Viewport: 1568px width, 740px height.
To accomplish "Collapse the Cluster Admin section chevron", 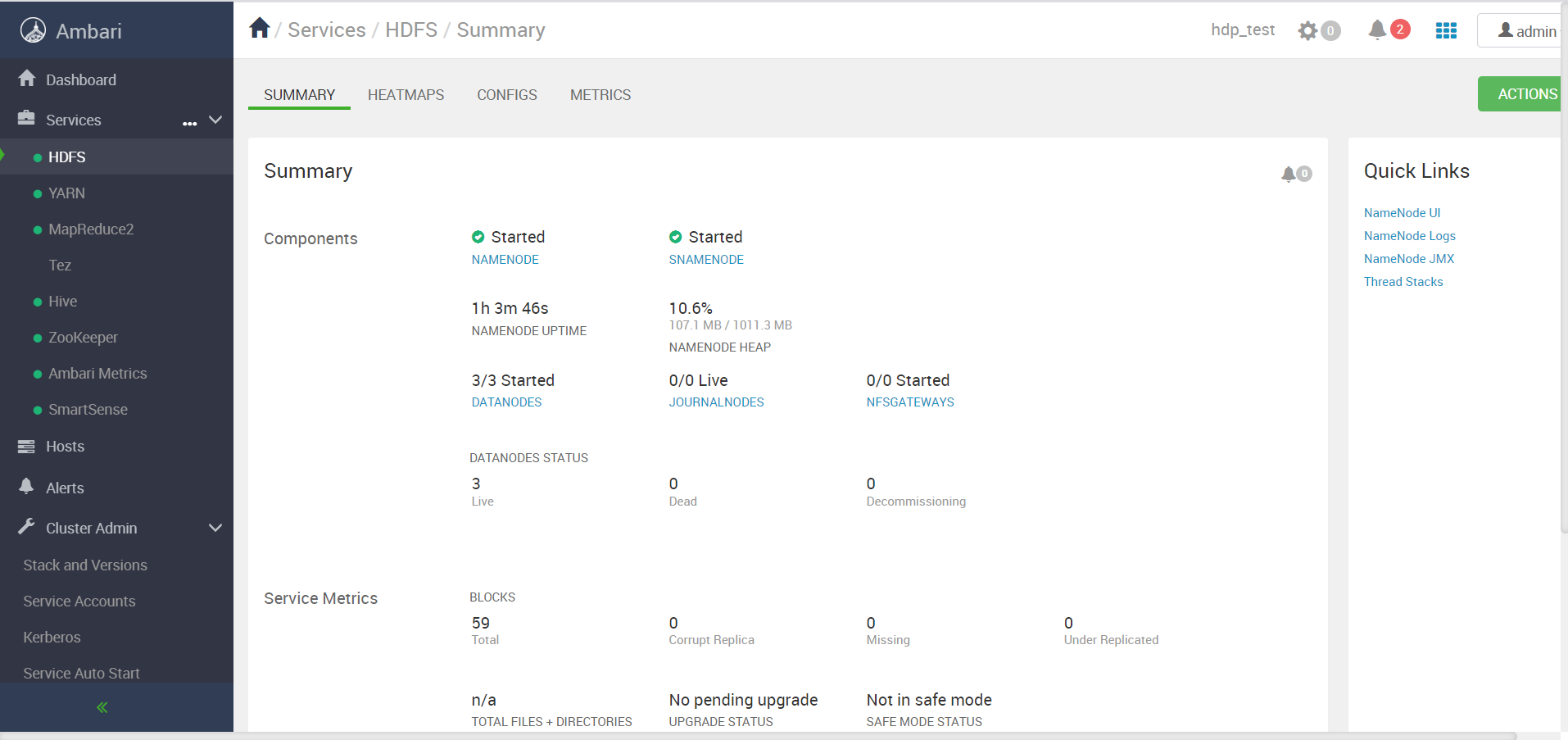I will pos(215,528).
